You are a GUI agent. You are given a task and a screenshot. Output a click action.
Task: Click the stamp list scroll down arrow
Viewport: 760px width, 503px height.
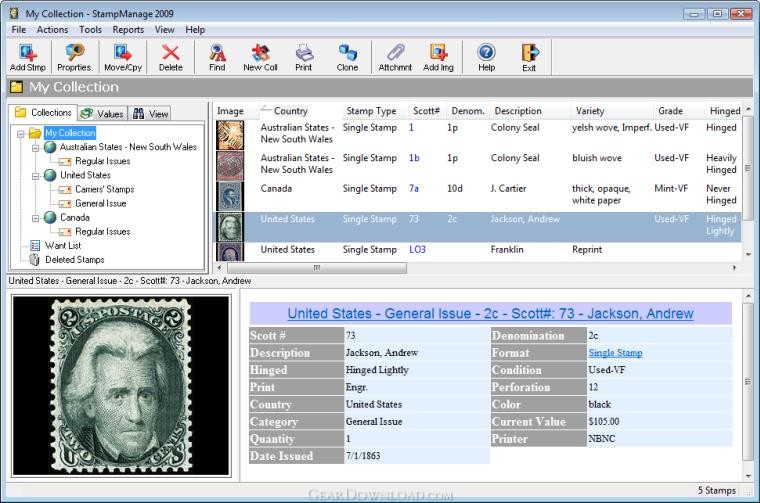[x=748, y=255]
